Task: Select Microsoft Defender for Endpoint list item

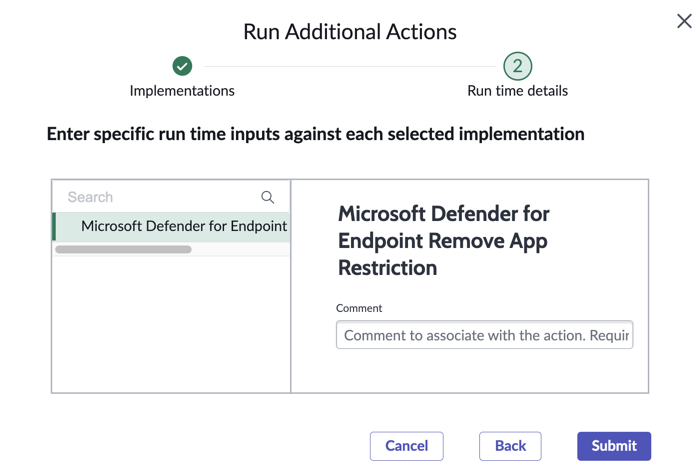Action: [171, 226]
